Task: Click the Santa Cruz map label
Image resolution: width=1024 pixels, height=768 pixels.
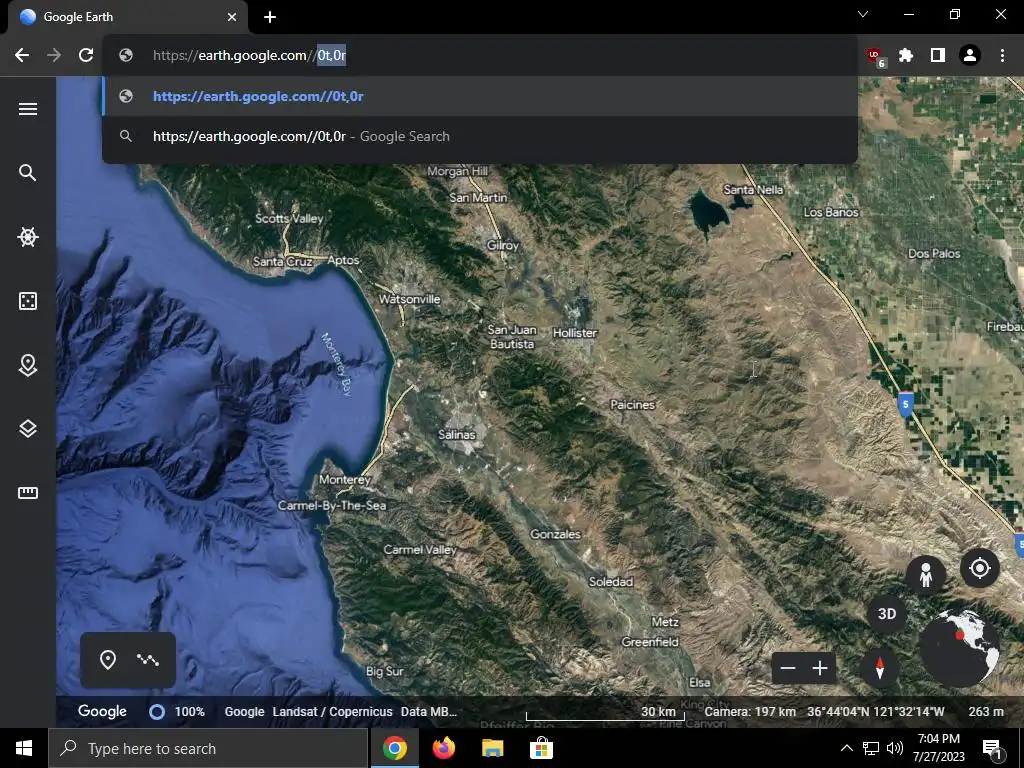Action: click(283, 261)
